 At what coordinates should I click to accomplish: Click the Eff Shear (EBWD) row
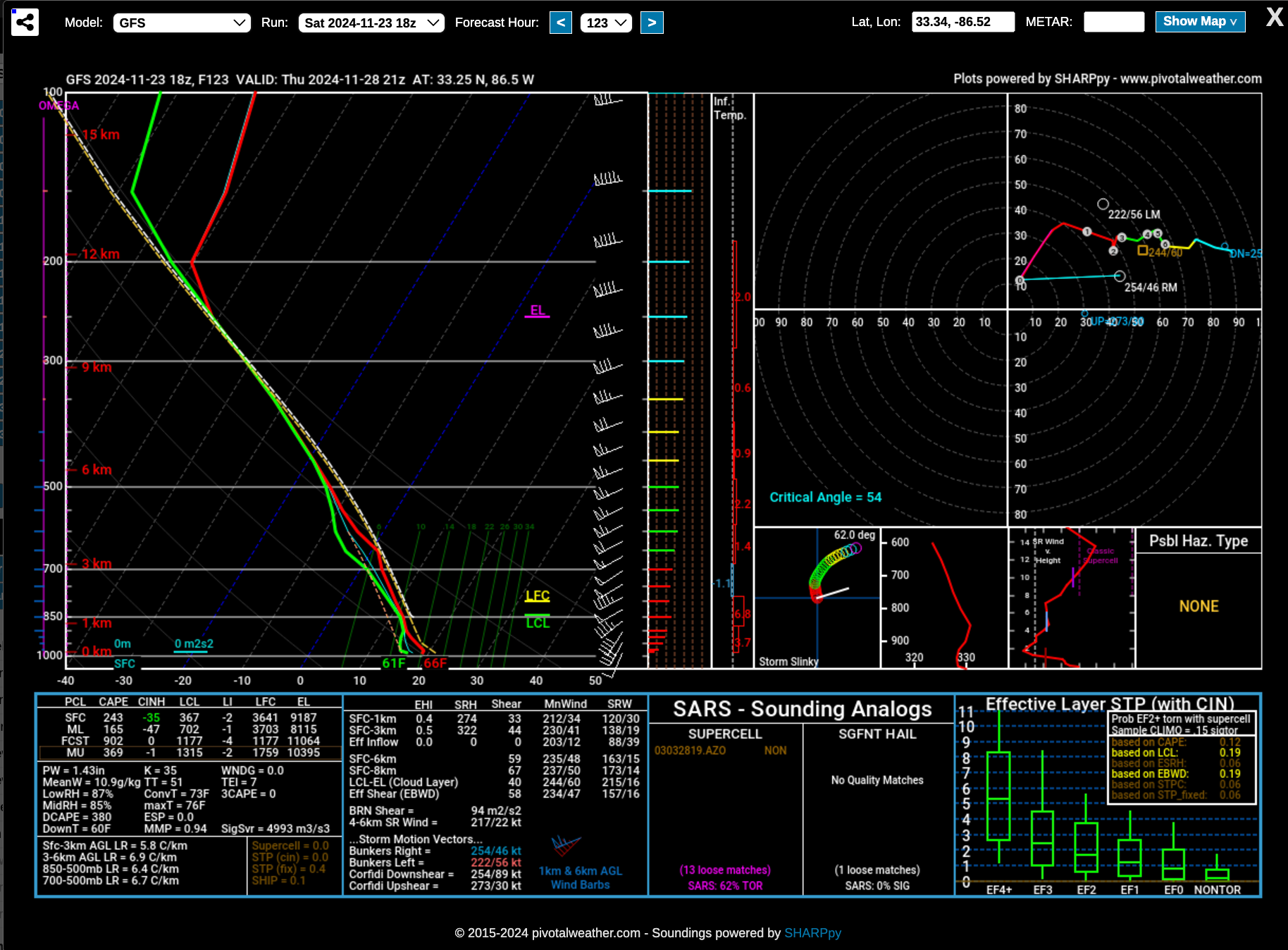(x=495, y=794)
